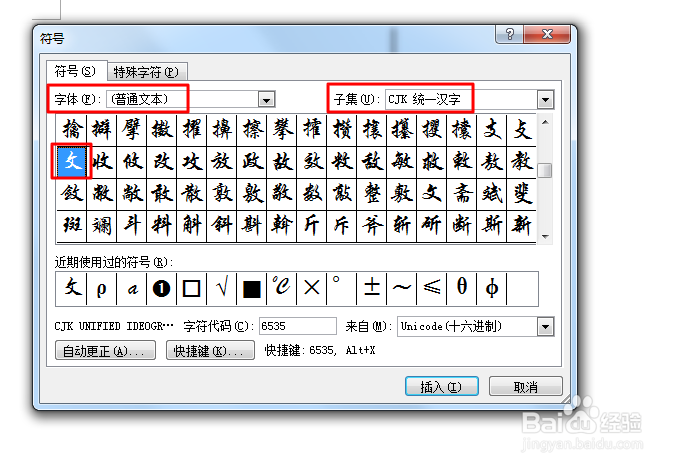Choose the character 敌 in the grid
680x467 pixels.
click(x=372, y=162)
